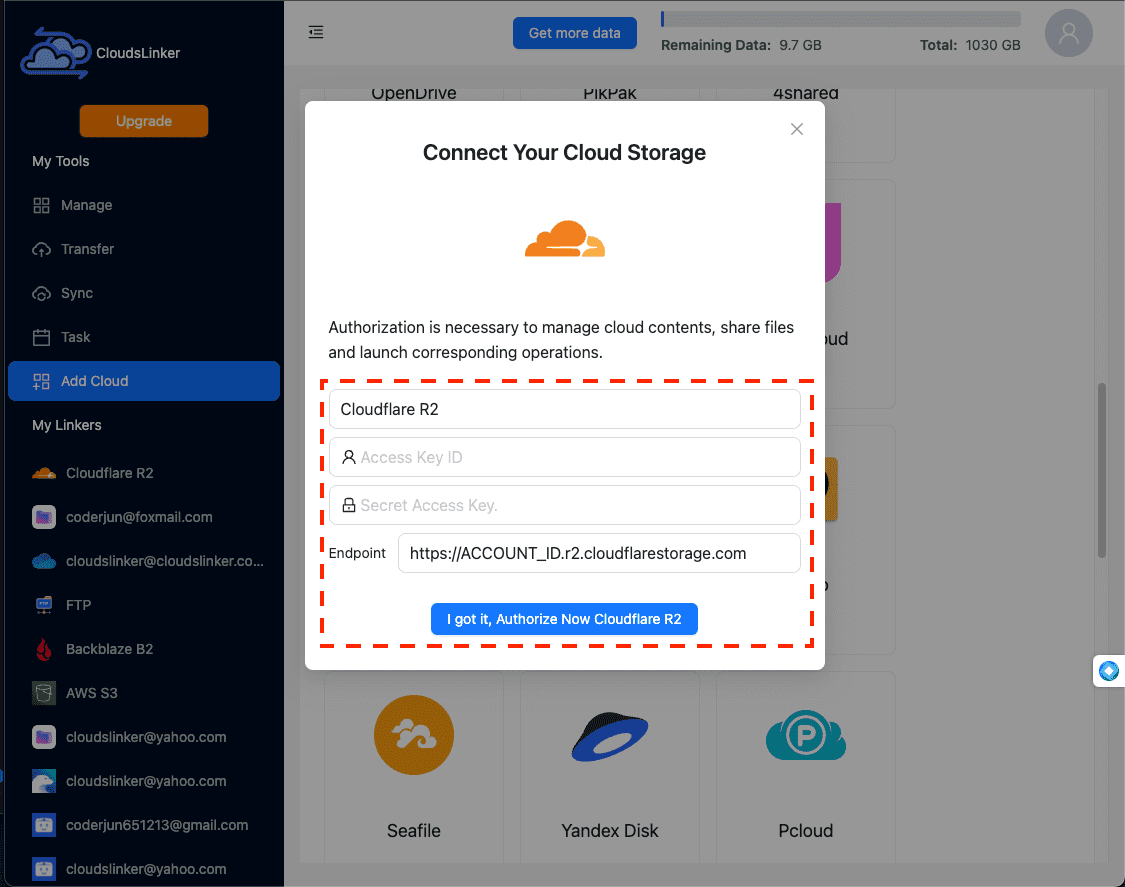Click Total: 1030 GB text
This screenshot has height=887, width=1125.
[x=970, y=45]
